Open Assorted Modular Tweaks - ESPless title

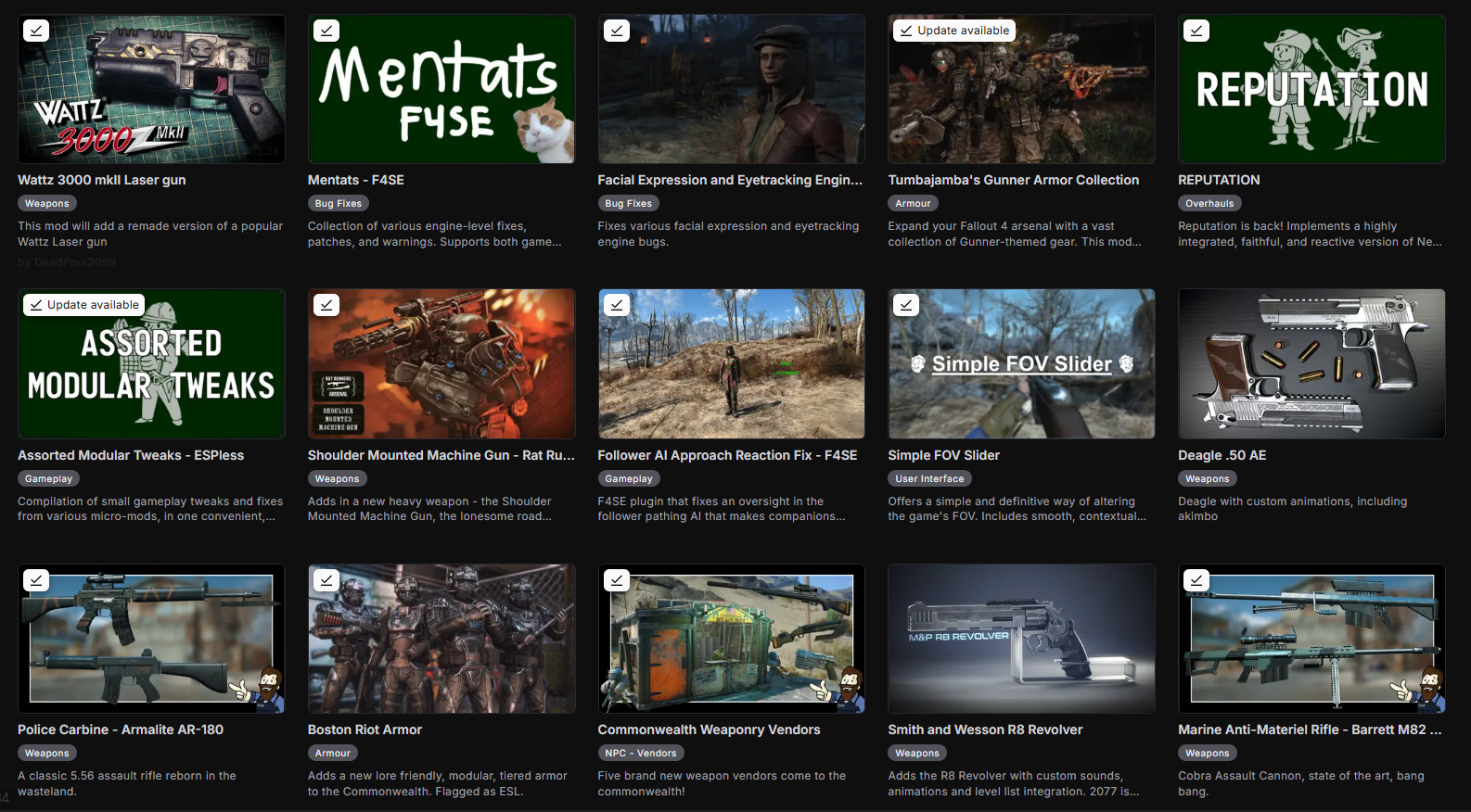[x=131, y=455]
